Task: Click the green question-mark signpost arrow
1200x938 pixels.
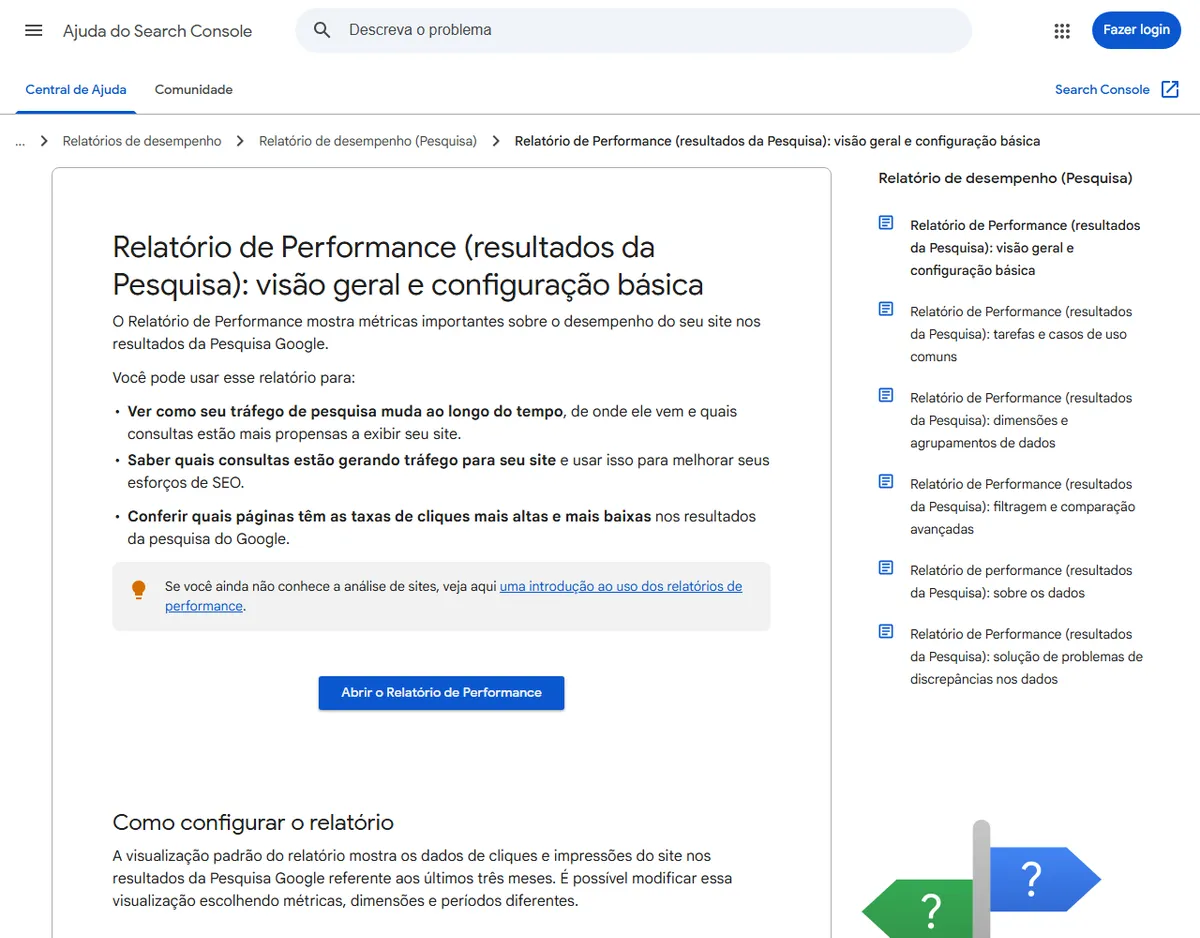Action: click(918, 909)
